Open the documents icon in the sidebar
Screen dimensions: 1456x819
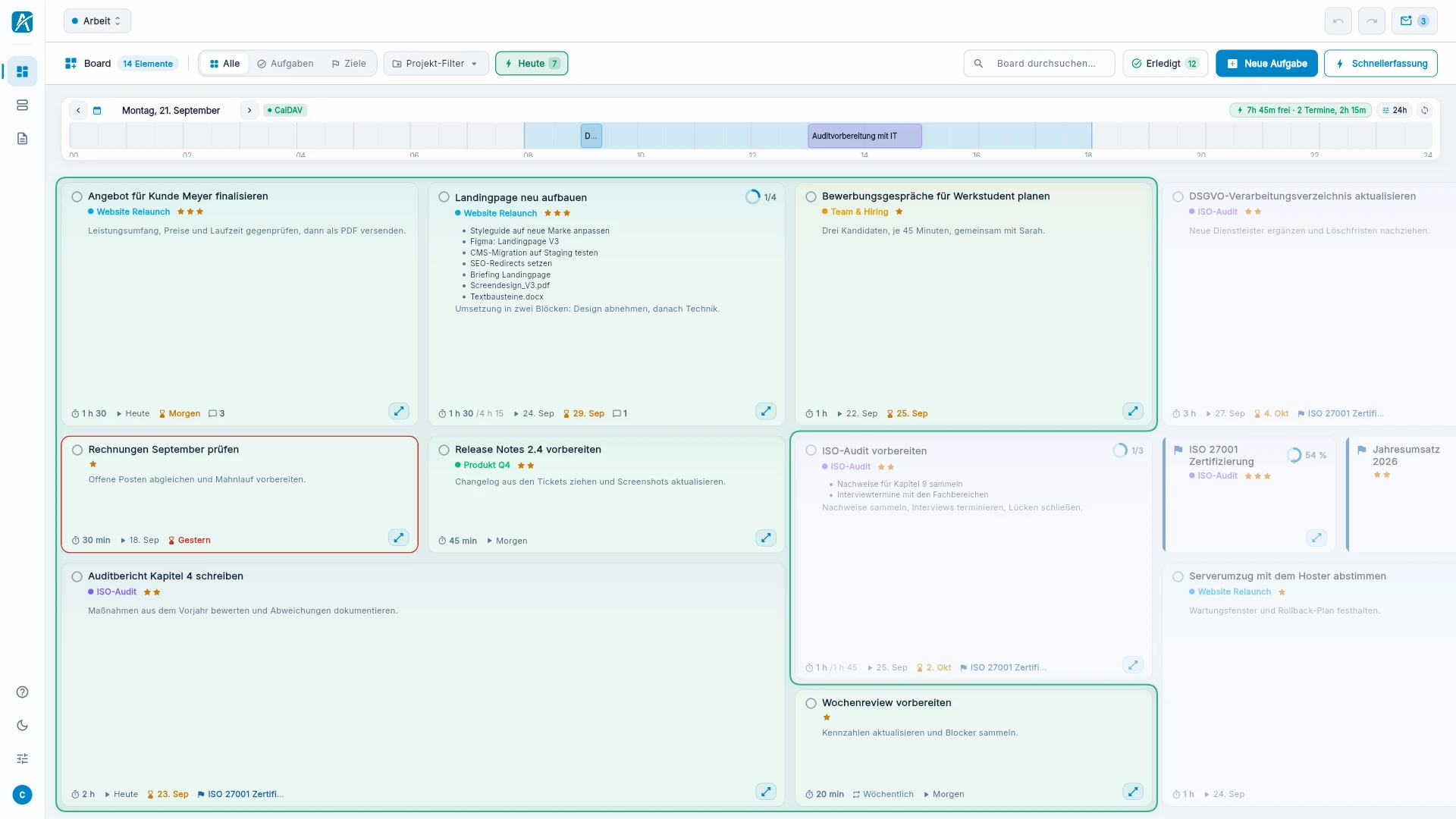coord(22,138)
